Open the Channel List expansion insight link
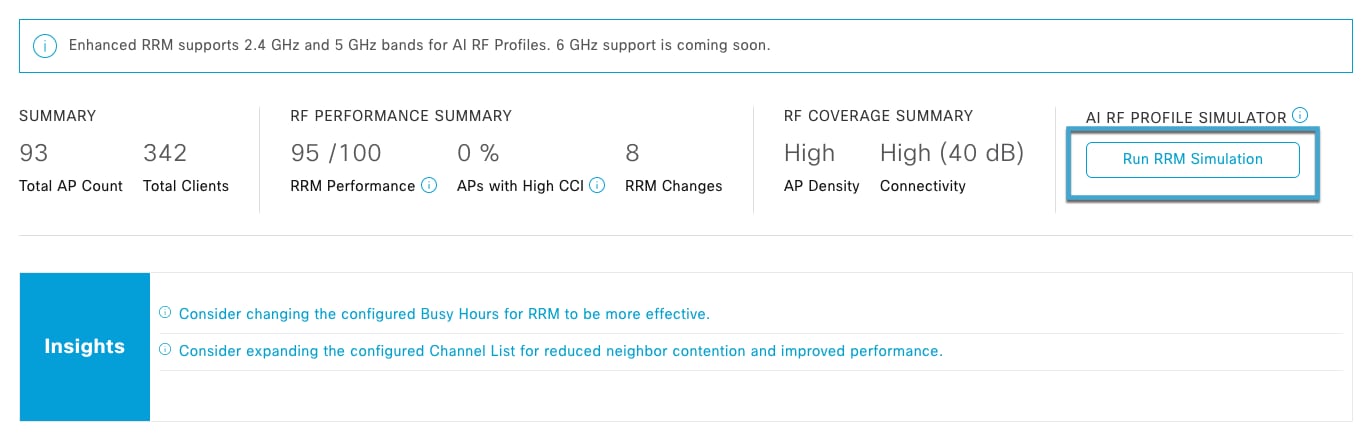The height and width of the screenshot is (445, 1371). [x=560, y=351]
